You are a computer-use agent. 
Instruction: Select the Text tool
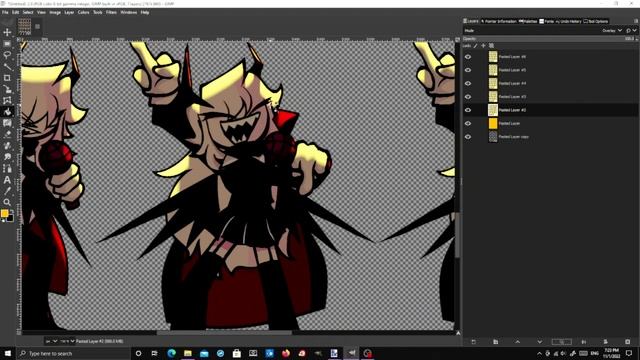coord(7,180)
